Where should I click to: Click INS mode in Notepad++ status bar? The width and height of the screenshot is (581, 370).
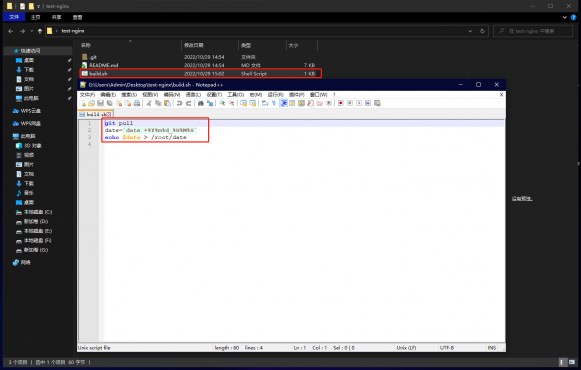click(492, 348)
